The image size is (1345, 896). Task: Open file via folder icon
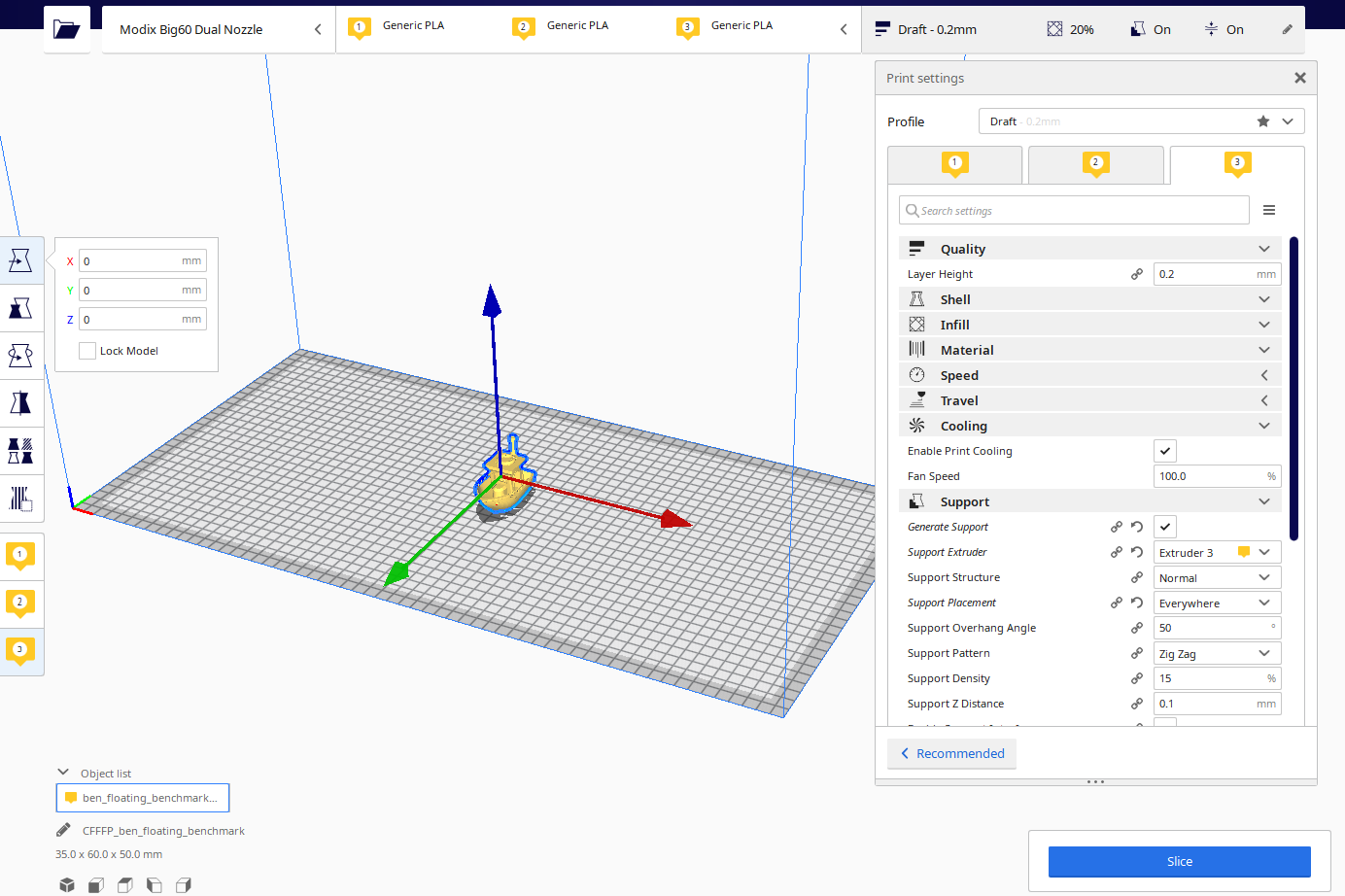click(x=66, y=29)
